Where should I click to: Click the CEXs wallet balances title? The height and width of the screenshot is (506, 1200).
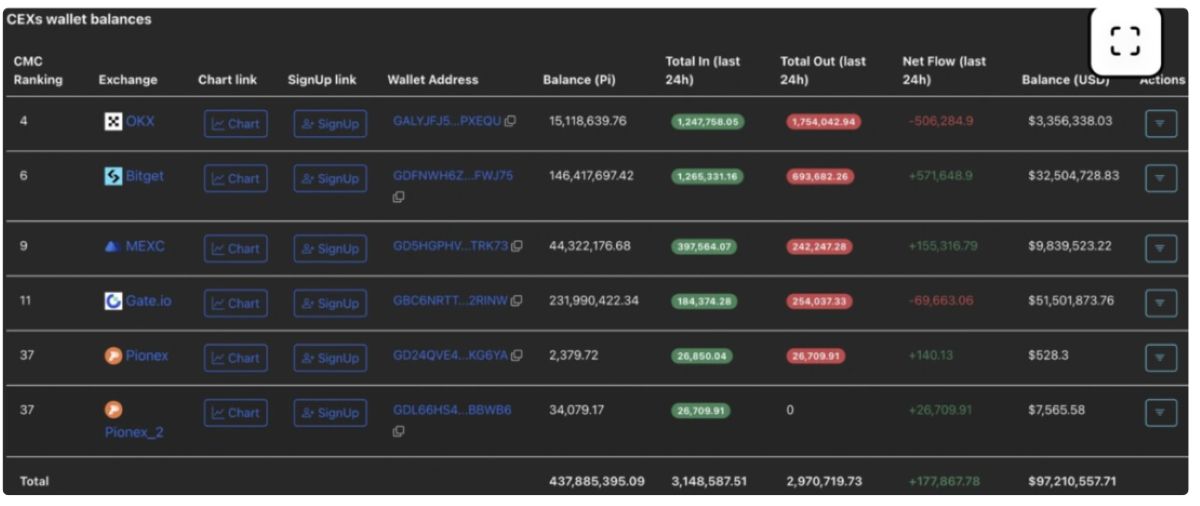coord(79,19)
